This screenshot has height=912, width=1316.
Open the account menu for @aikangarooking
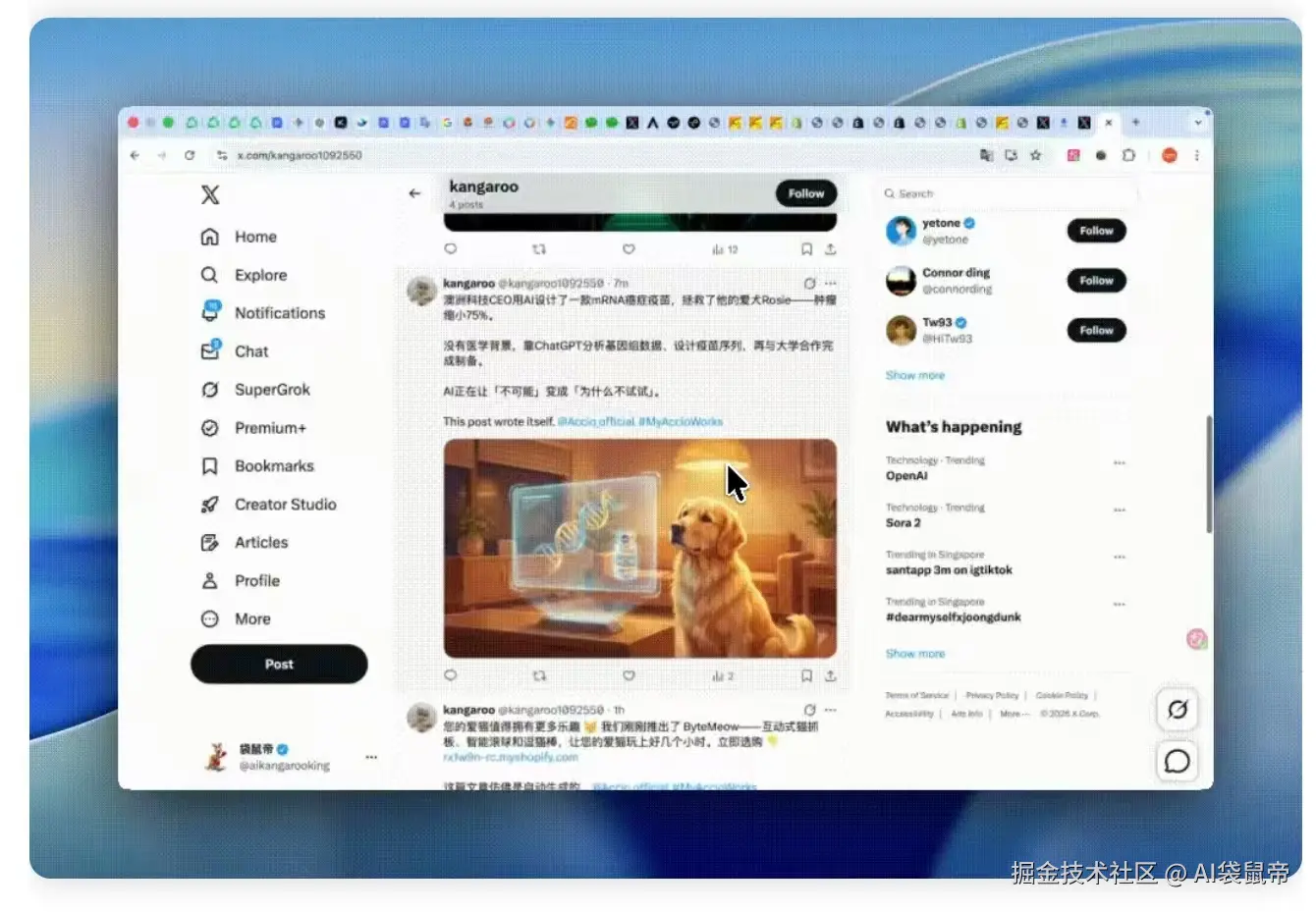tap(371, 757)
